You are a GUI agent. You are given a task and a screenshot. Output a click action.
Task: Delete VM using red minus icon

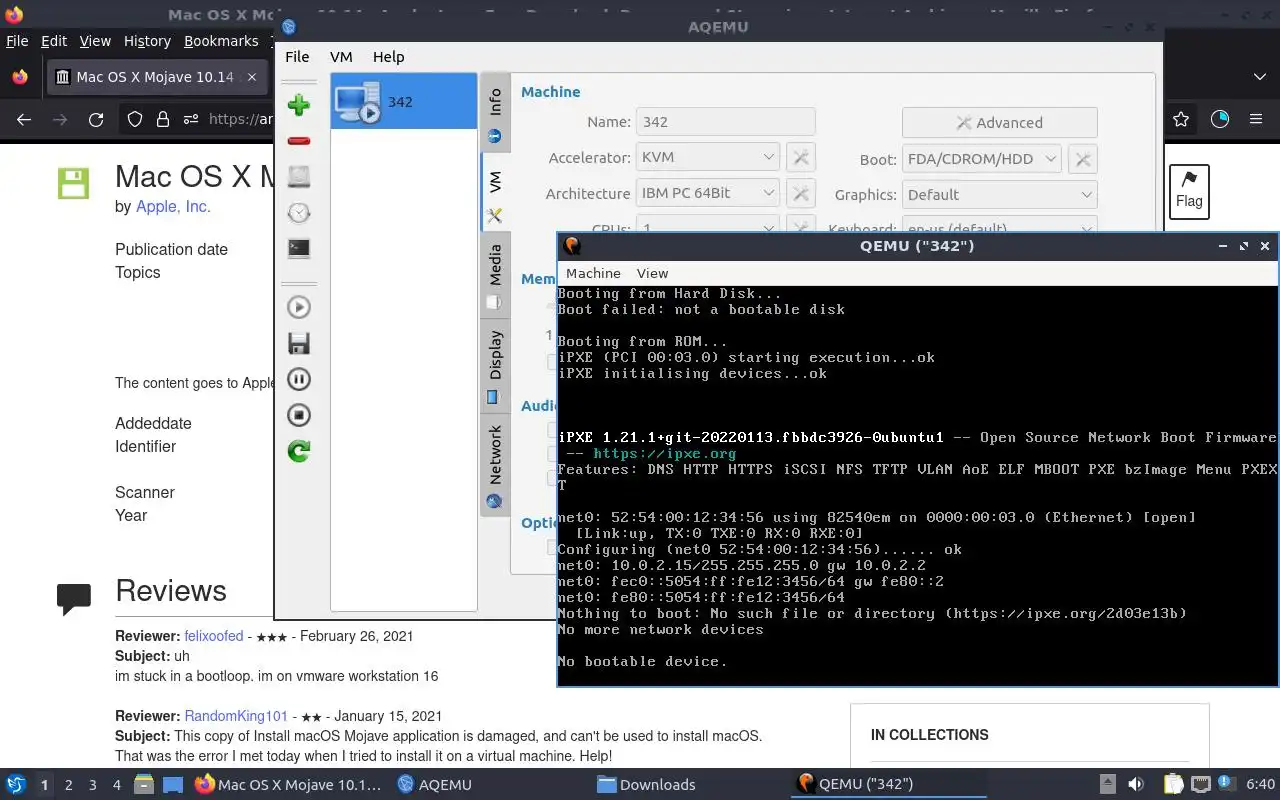[x=298, y=141]
